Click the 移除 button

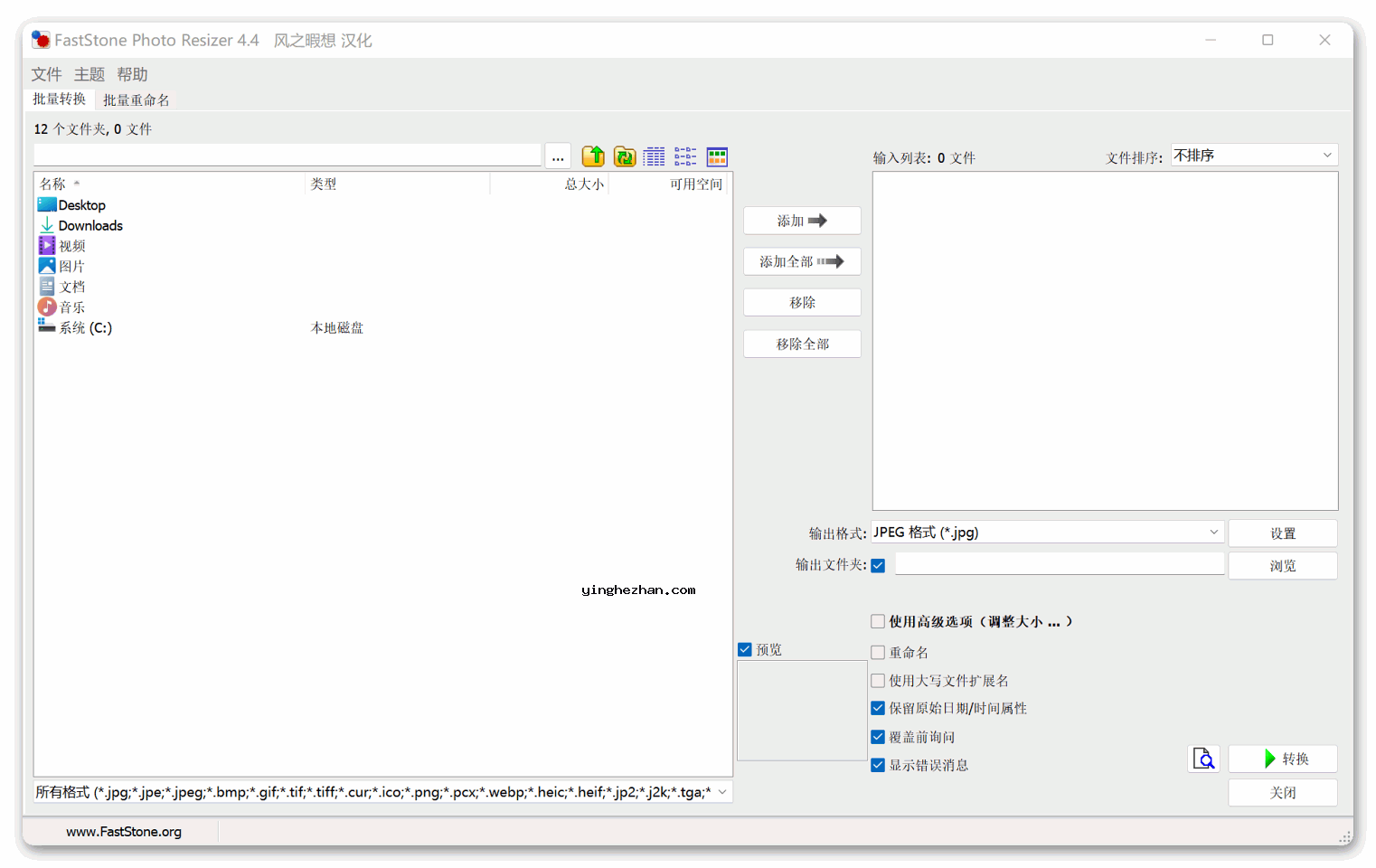[x=802, y=303]
